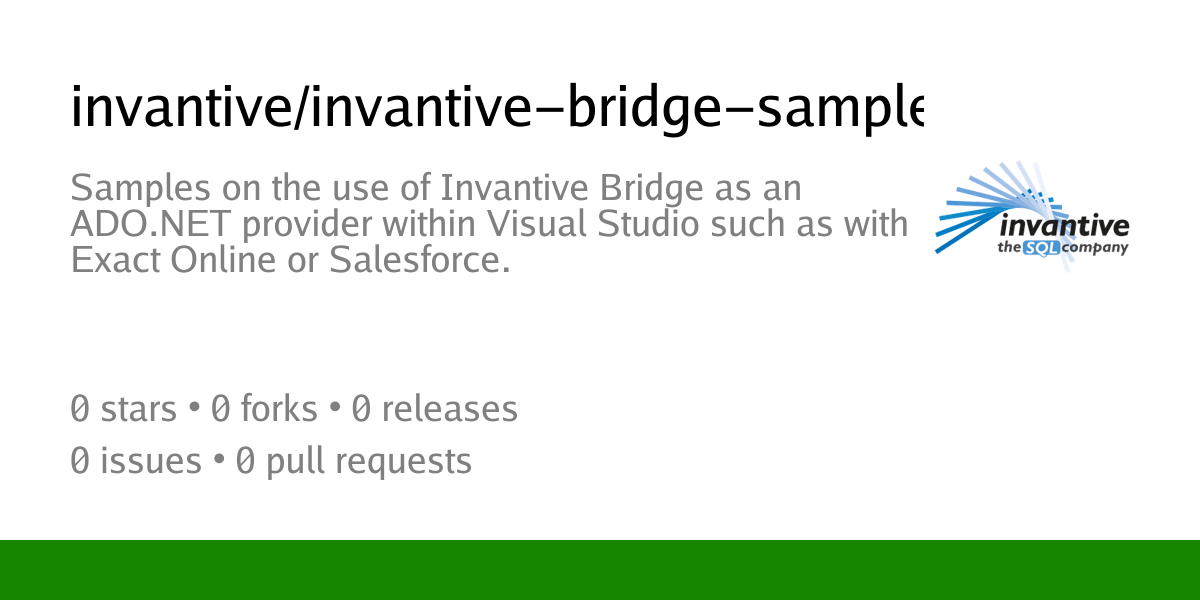
Task: Click the green bar at the bottom
Action: pos(600,570)
